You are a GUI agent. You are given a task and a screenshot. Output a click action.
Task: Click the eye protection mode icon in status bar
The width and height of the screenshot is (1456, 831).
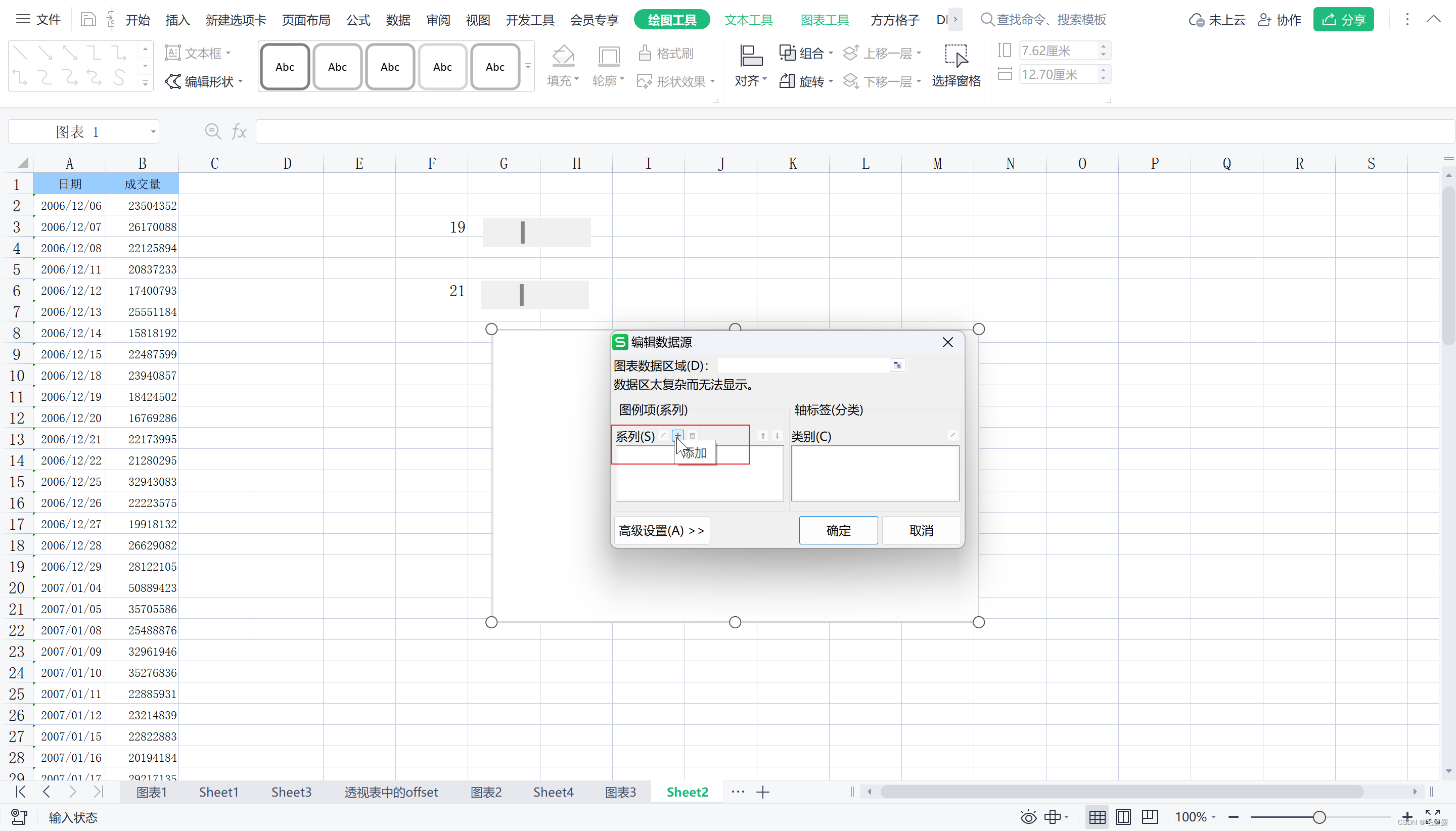click(x=1028, y=817)
